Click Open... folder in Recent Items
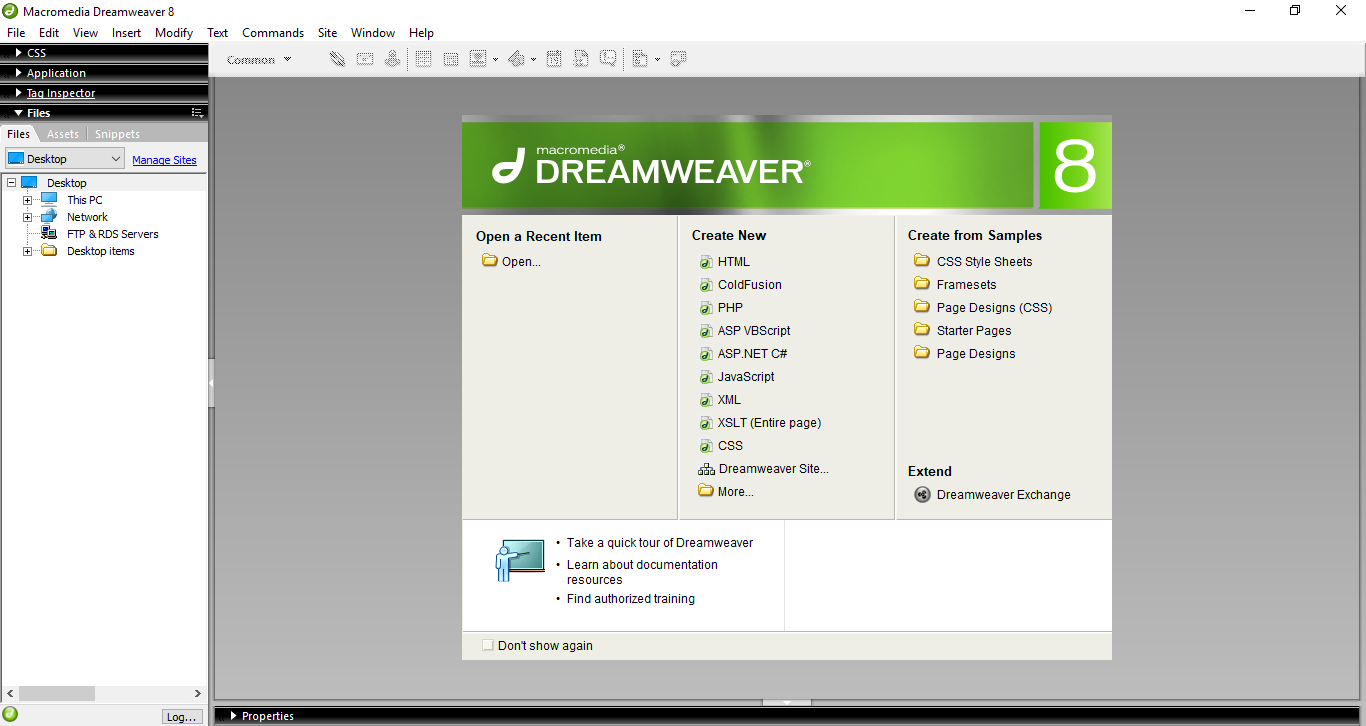 point(511,262)
